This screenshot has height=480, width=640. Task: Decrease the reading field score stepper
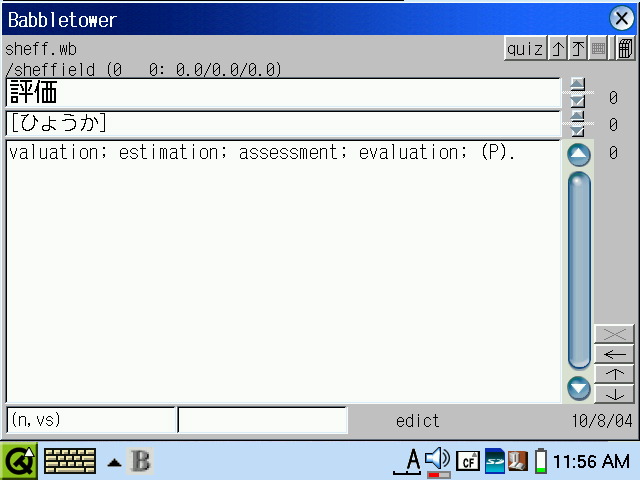577,131
